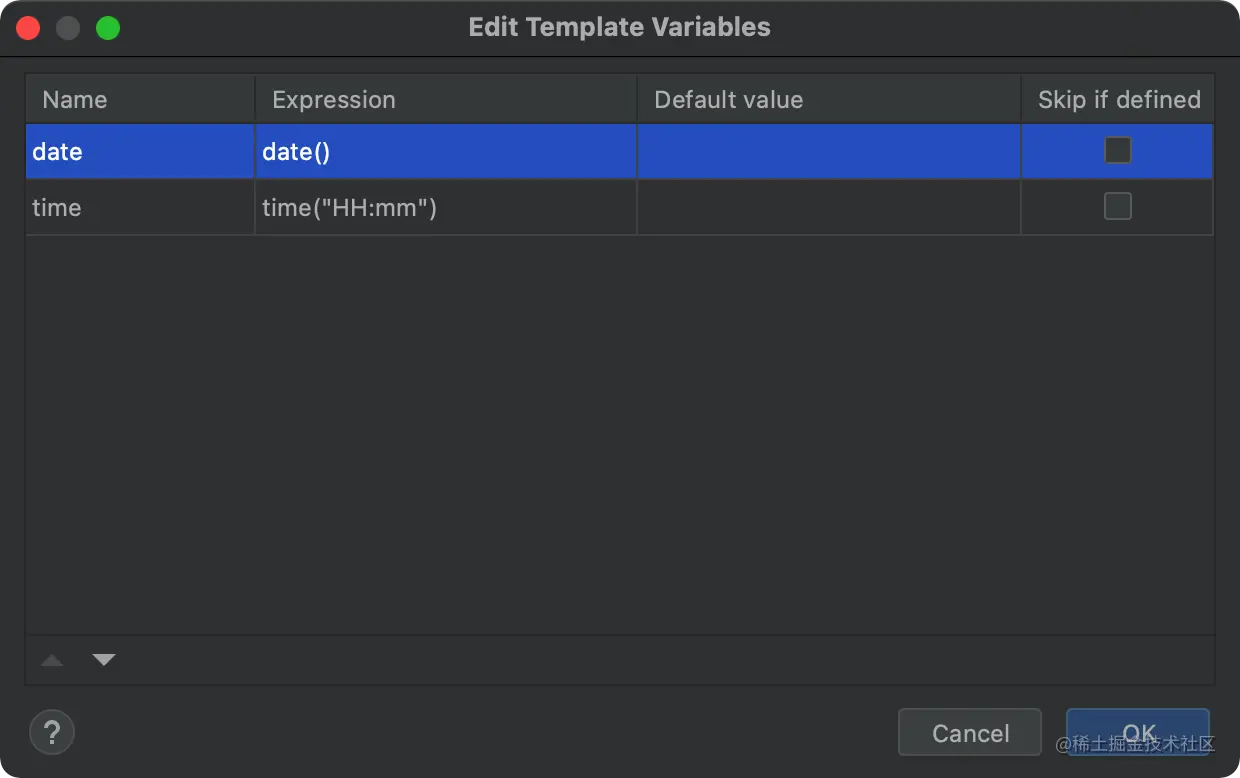The width and height of the screenshot is (1240, 778).
Task: Move variable up with arrow icon
Action: 52,660
